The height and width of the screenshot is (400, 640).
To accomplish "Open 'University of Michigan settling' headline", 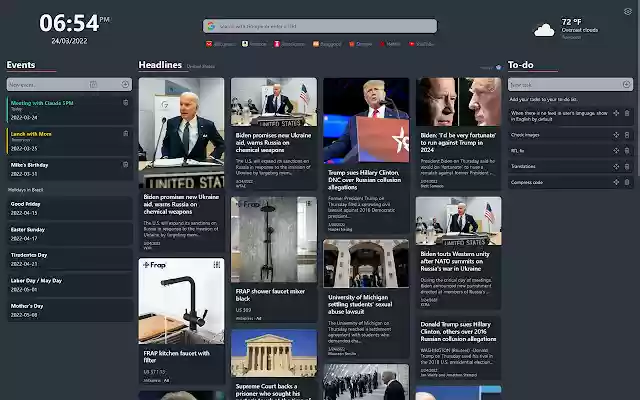I will [x=360, y=304].
